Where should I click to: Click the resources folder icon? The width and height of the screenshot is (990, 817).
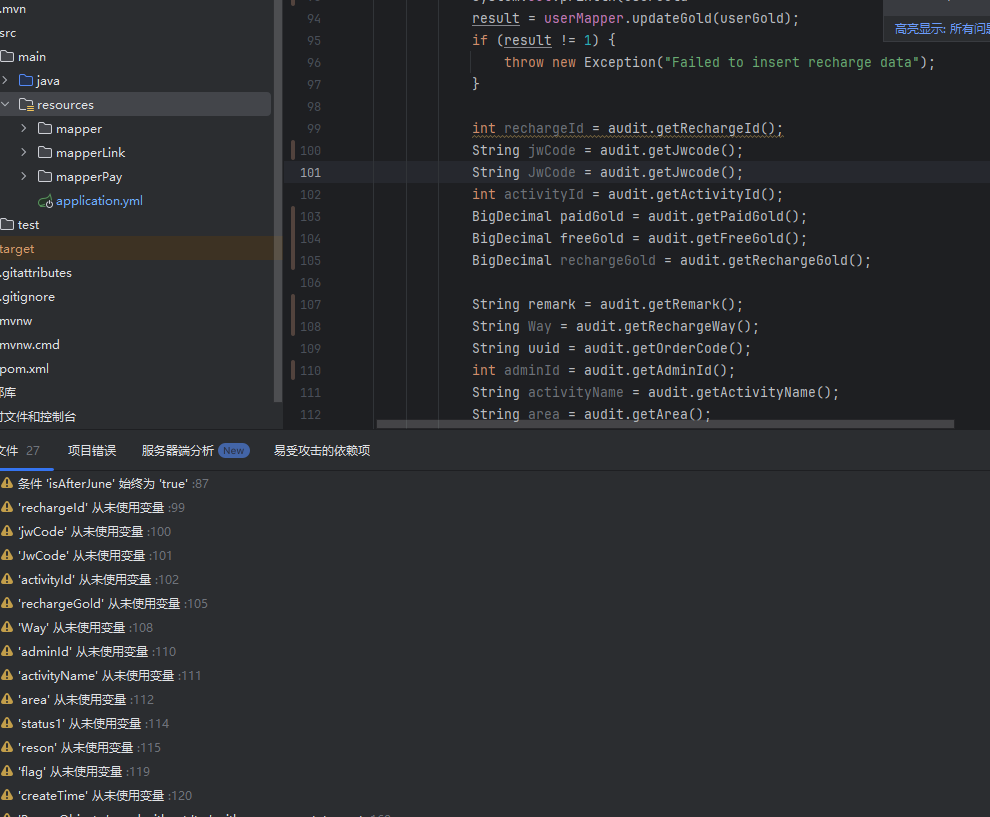pos(26,104)
